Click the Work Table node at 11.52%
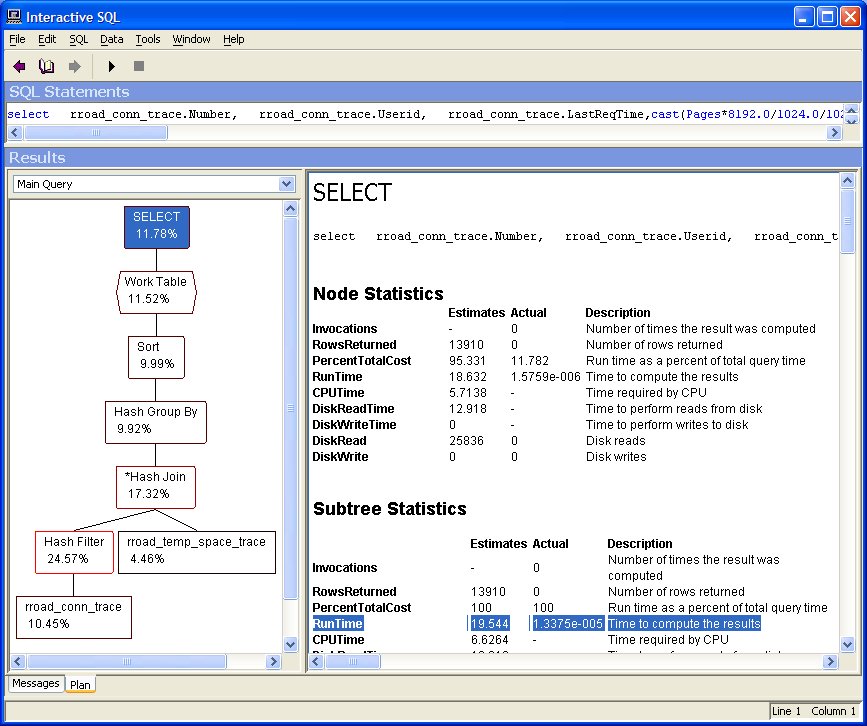The image size is (867, 726). [x=155, y=292]
